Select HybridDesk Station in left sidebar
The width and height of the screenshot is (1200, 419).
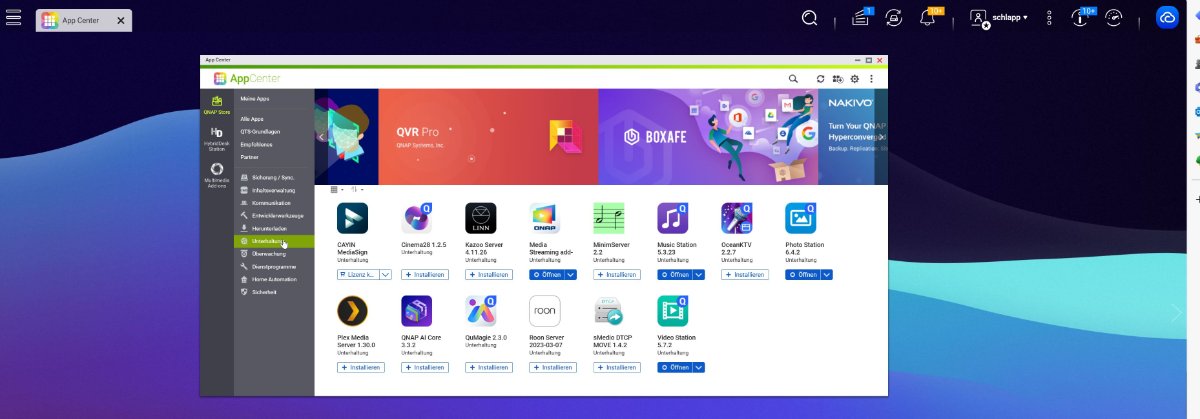(x=216, y=137)
